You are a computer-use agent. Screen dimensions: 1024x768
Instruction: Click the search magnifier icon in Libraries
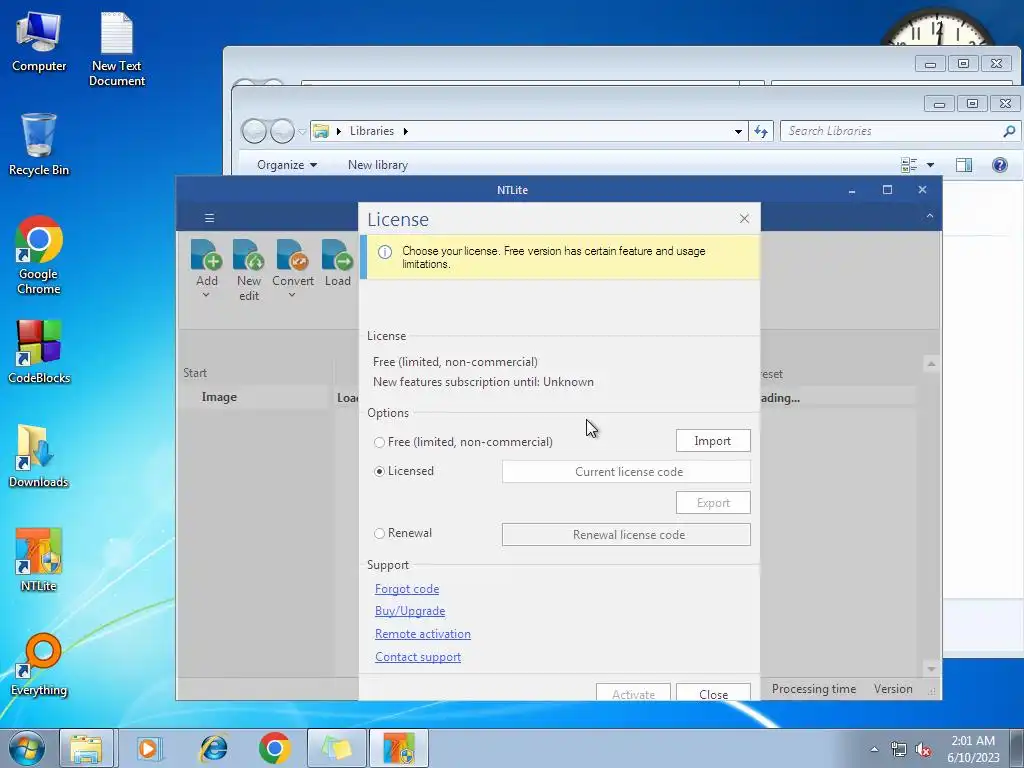pyautogui.click(x=1009, y=131)
